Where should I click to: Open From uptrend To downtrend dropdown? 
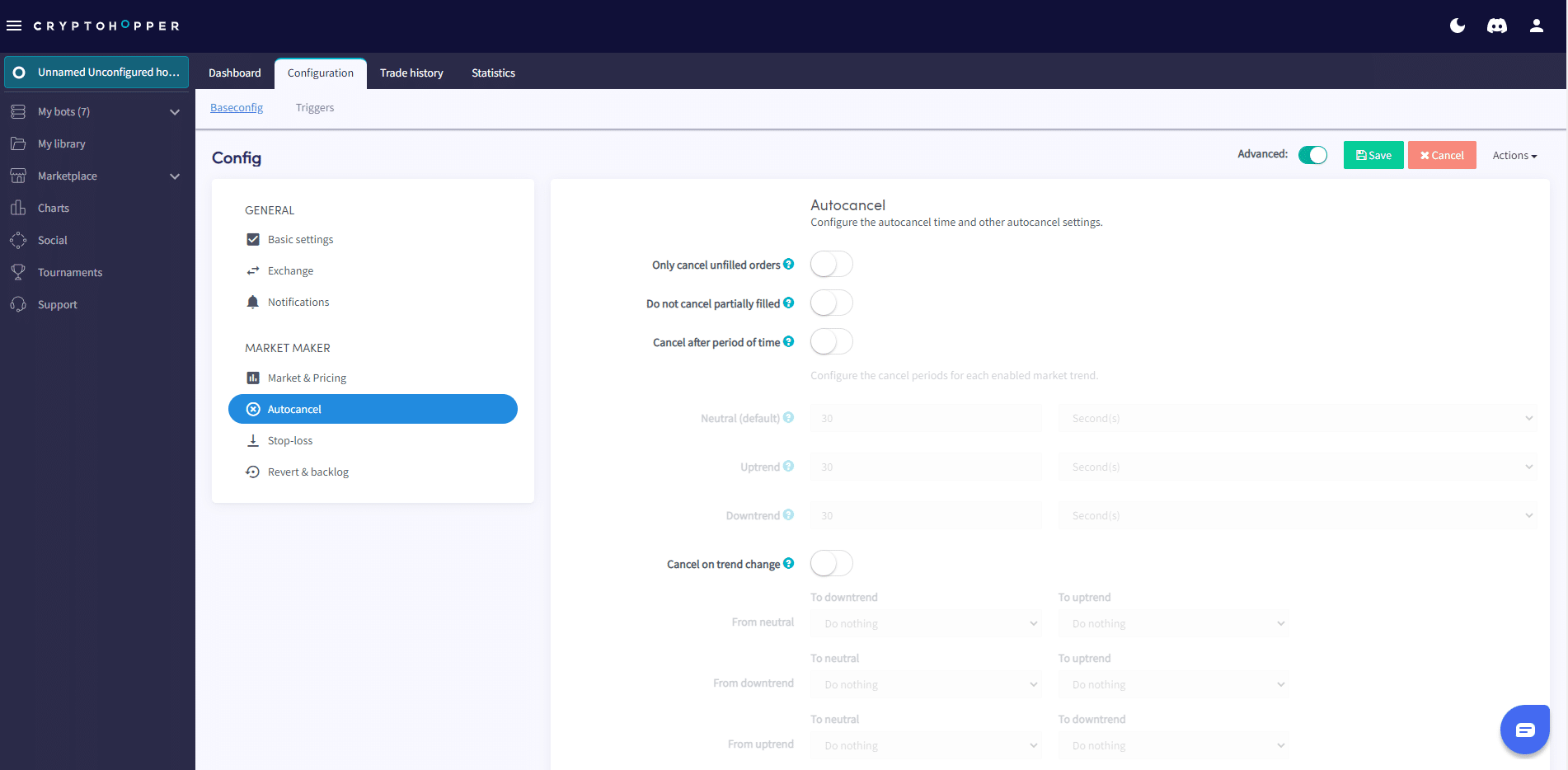click(1174, 745)
